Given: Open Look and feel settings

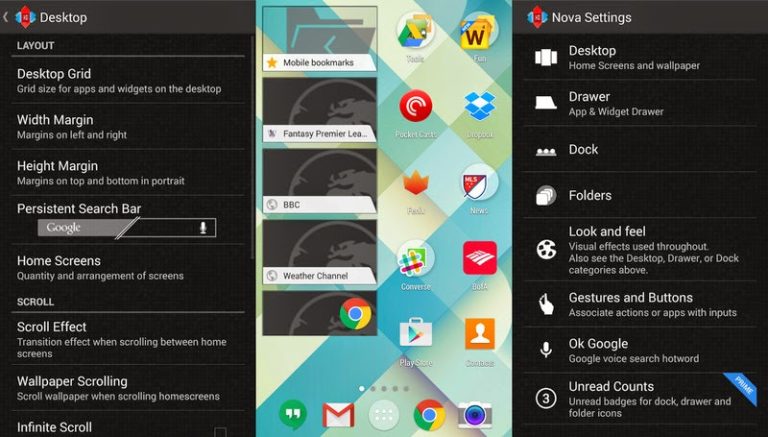Looking at the screenshot, I should tap(640, 250).
